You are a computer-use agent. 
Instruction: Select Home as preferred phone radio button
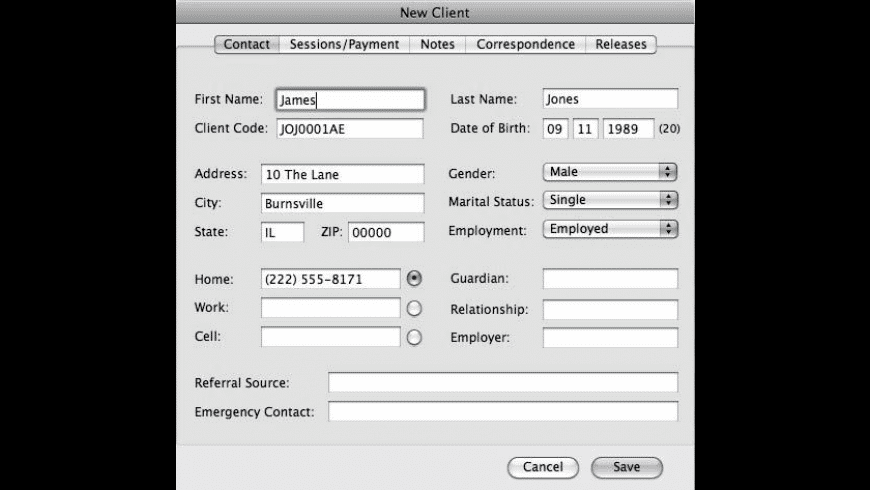pos(414,279)
